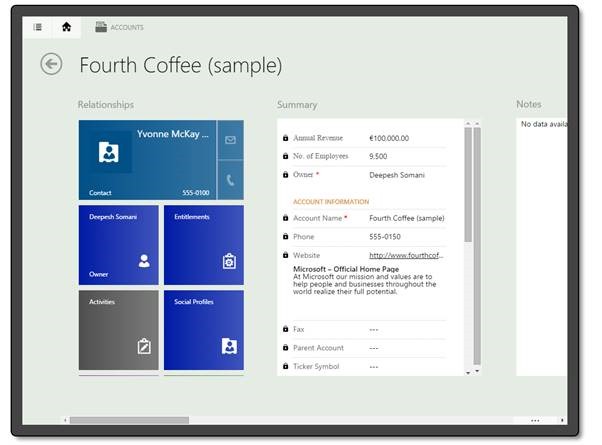Open the Yvonne McKay contact tile
Viewport: 602px width, 445px height.
coord(147,159)
